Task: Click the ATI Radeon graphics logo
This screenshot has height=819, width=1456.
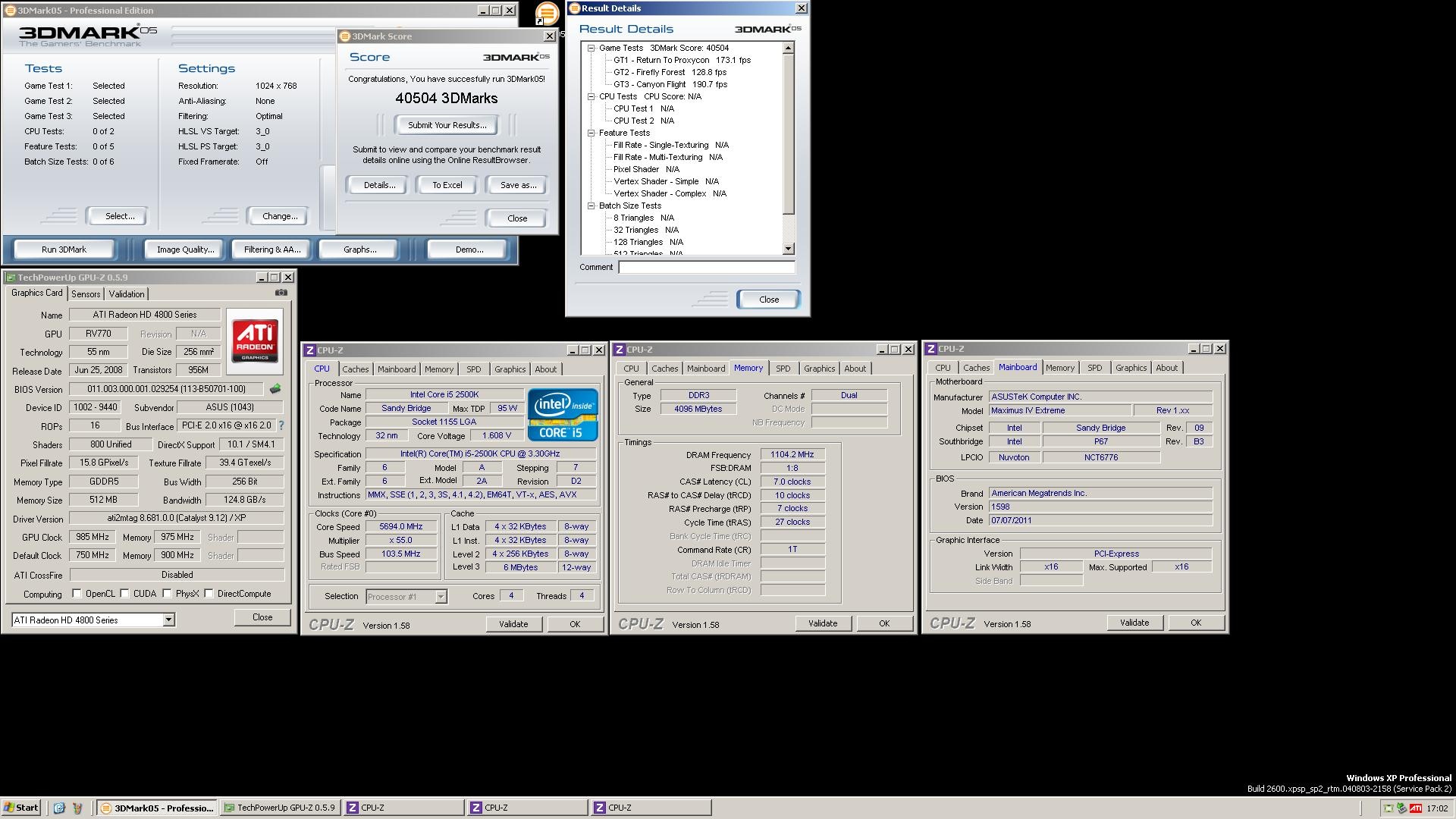Action: coord(255,340)
